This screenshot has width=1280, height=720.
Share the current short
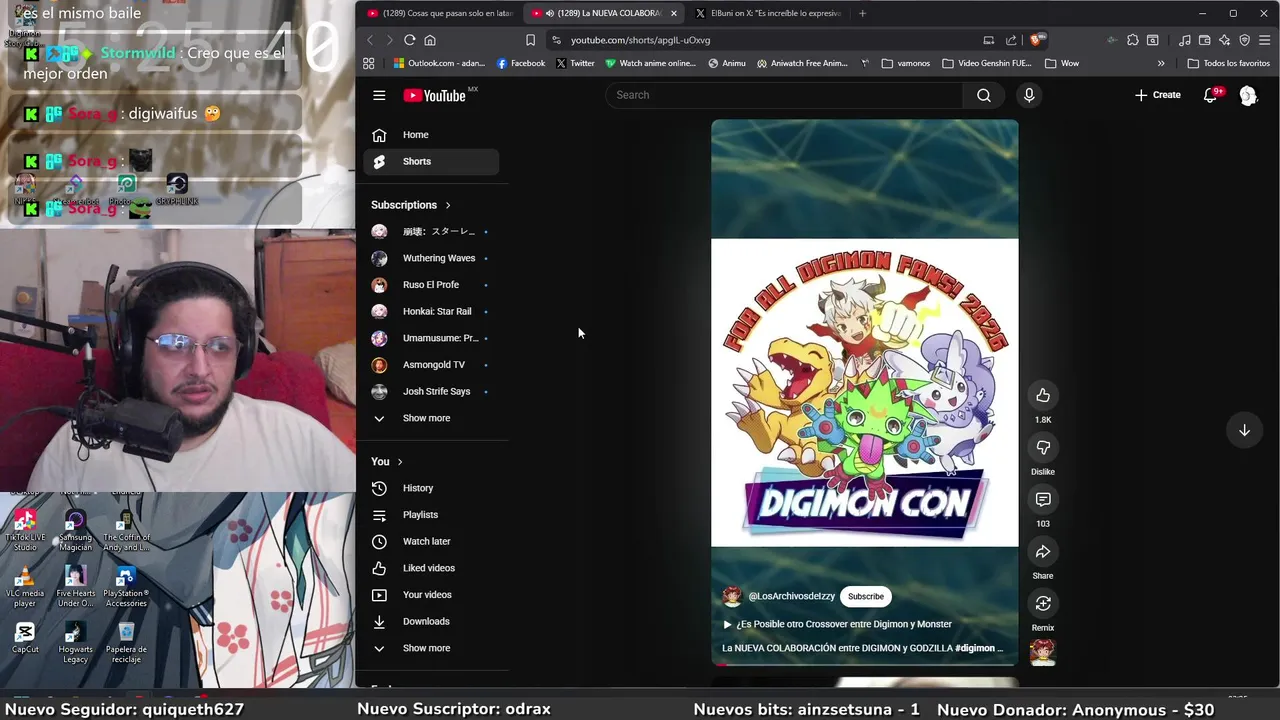click(x=1043, y=551)
